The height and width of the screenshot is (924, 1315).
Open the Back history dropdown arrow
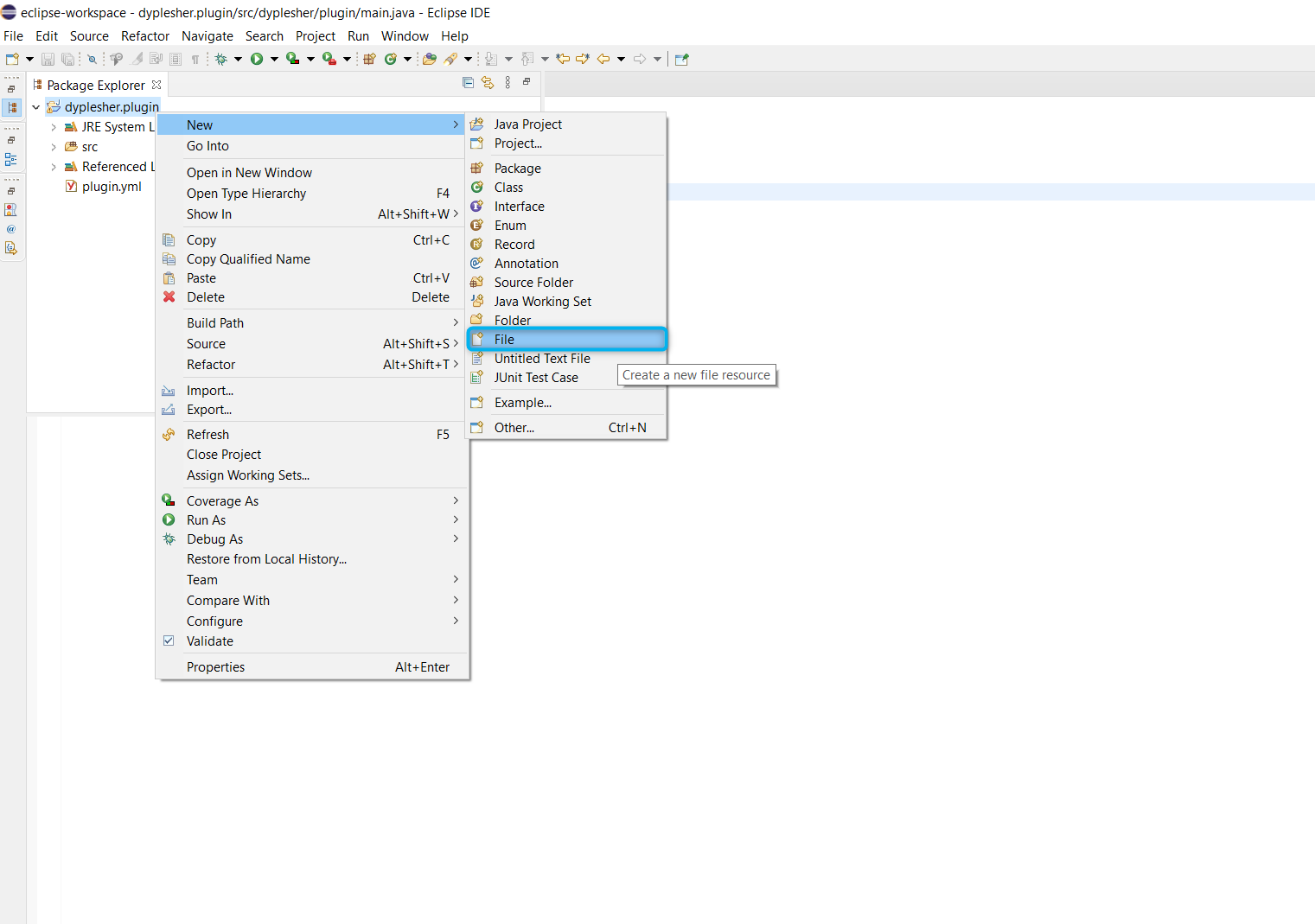tap(621, 59)
